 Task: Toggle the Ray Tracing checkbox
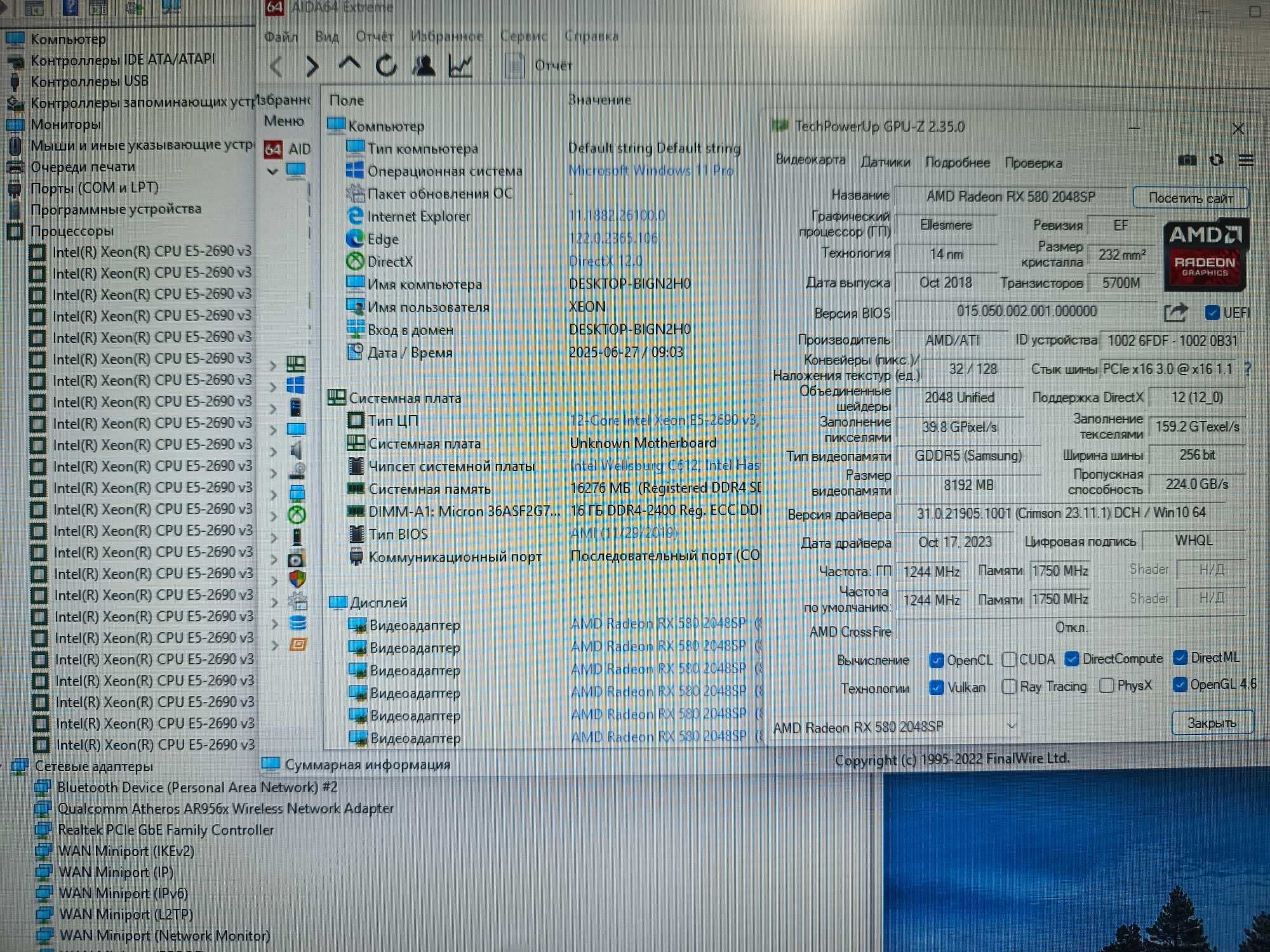1008,687
